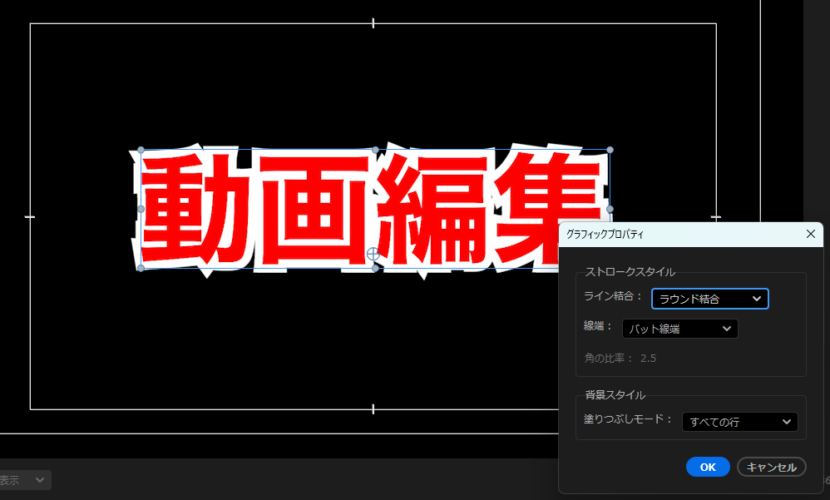Viewport: 830px width, 500px height.
Task: Click the top-left bounding box handle
Action: pos(140,151)
